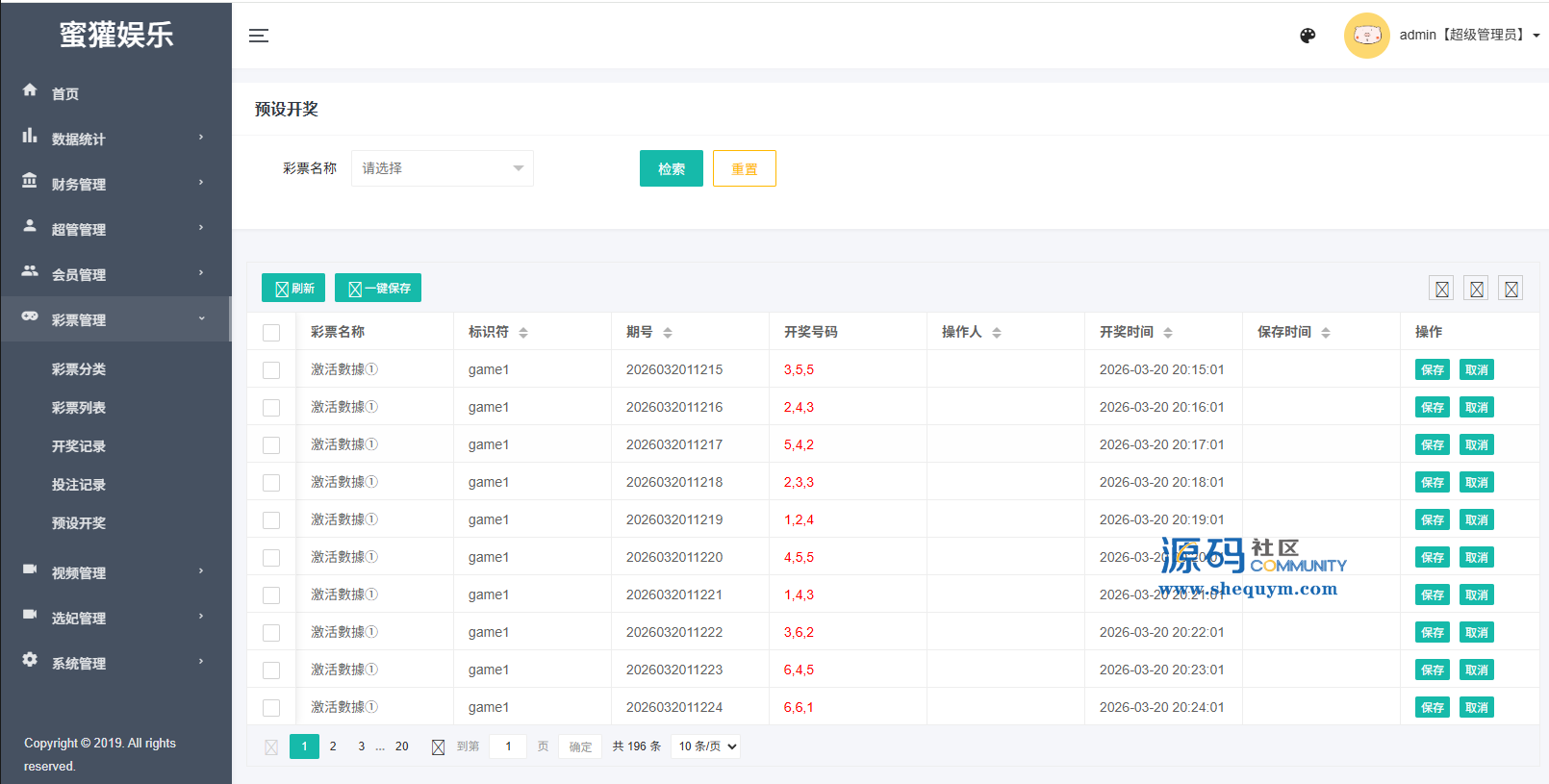Click the sidebar collapse hamburger icon
Screen dimensions: 1549x784
pyautogui.click(x=259, y=36)
